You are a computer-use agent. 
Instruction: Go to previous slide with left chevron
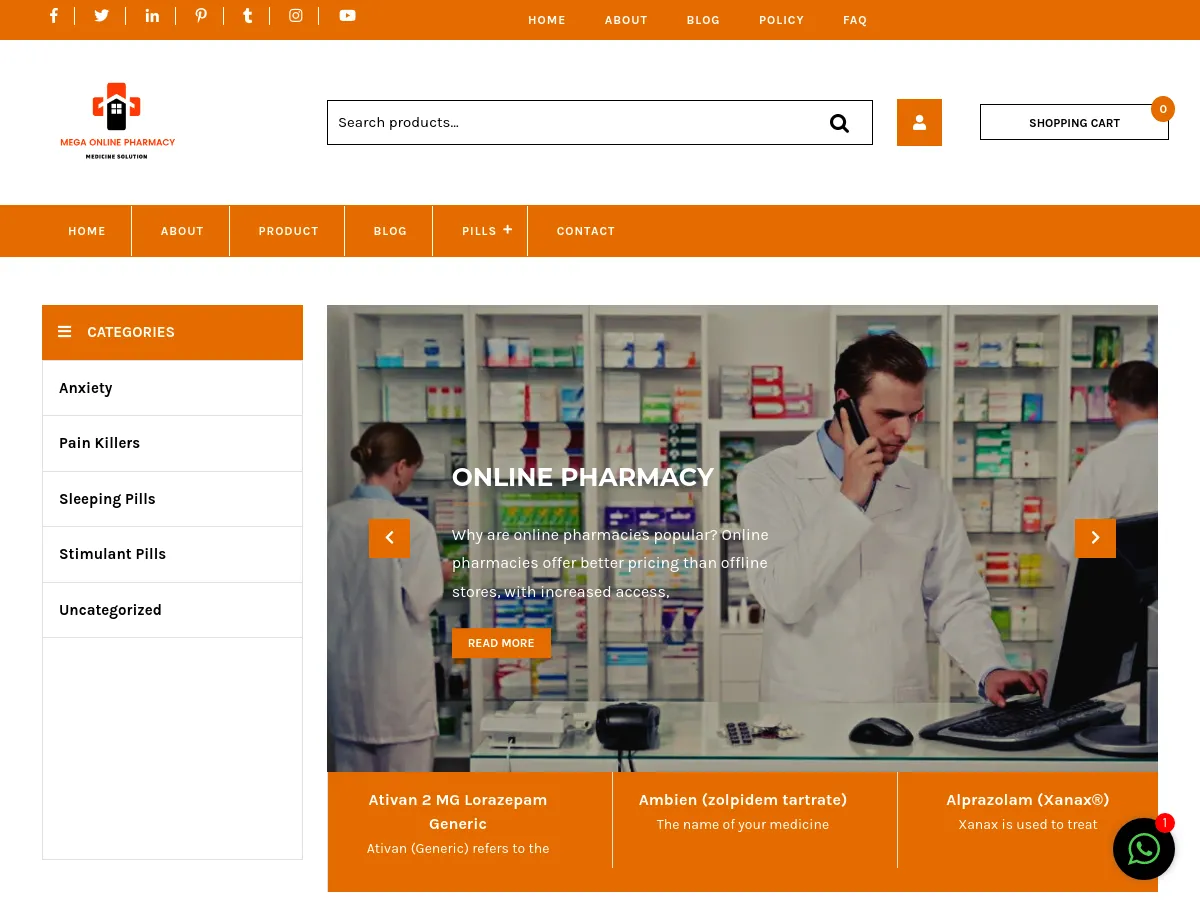[x=389, y=538]
